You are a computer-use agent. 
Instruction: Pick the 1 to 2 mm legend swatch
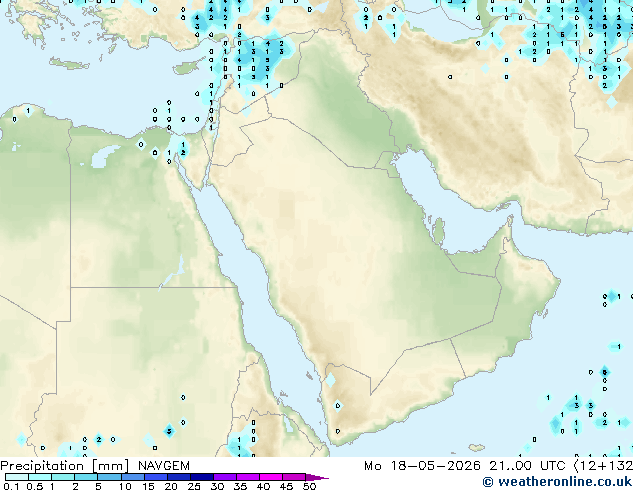(63, 477)
